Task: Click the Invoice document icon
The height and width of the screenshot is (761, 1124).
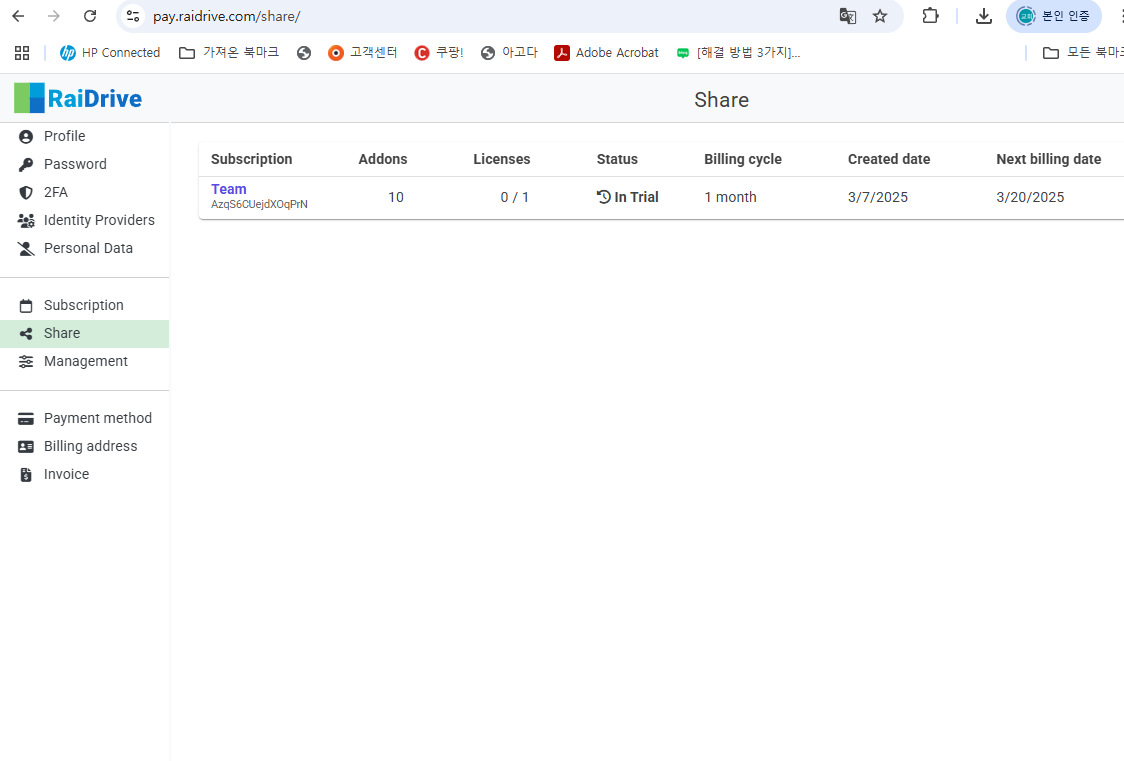Action: (26, 474)
